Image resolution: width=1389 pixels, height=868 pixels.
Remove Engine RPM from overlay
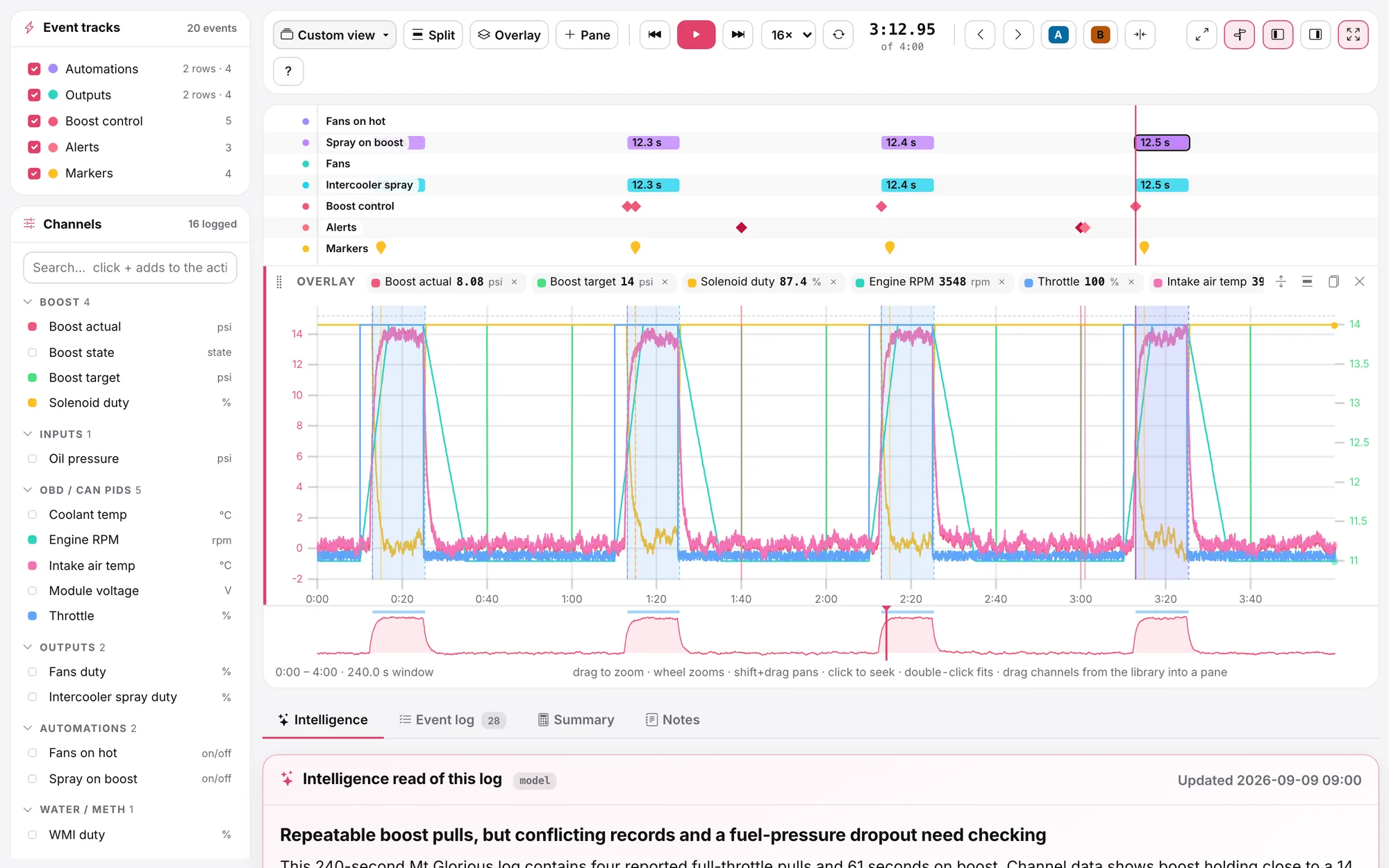click(1002, 282)
